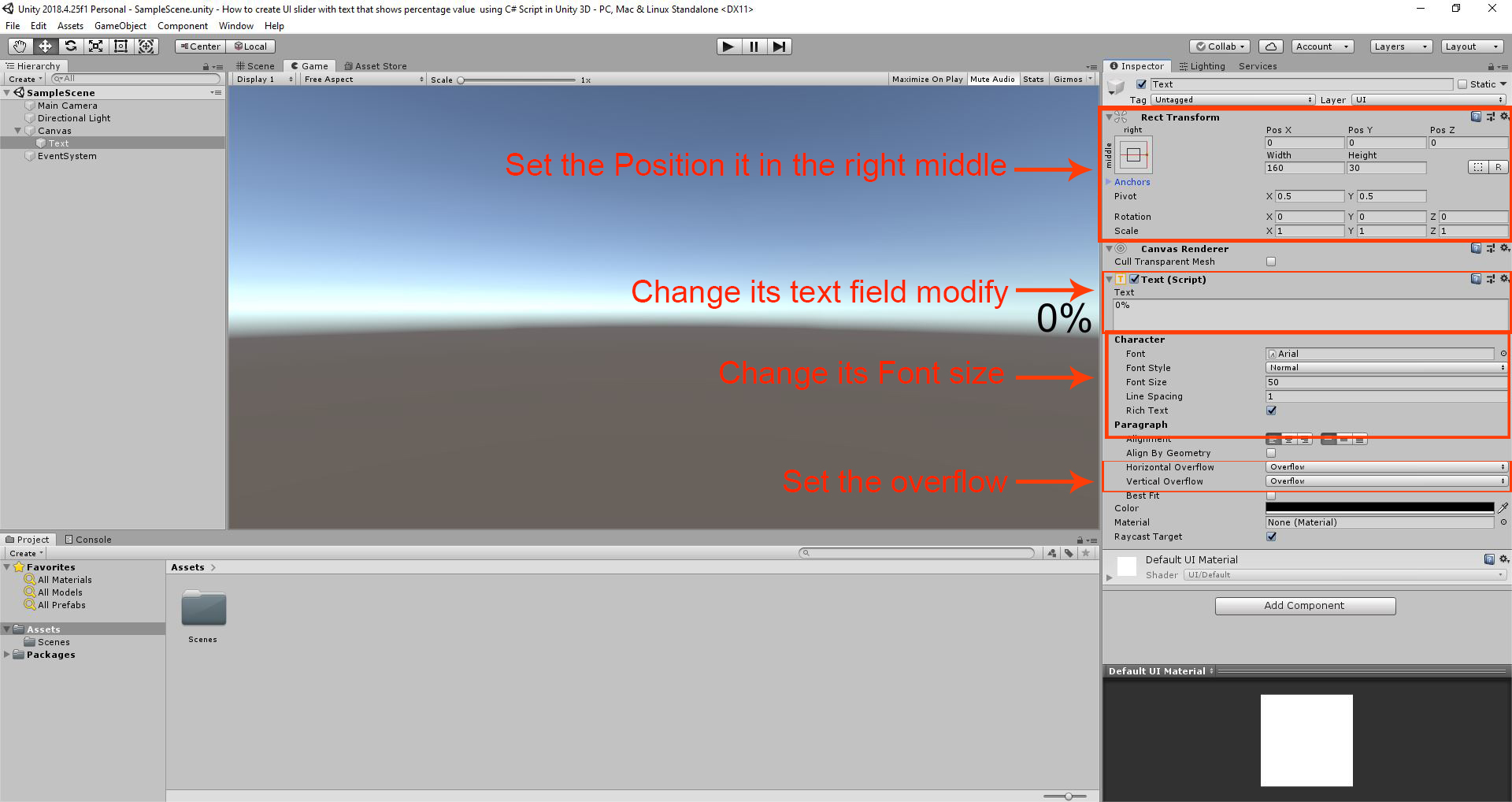Select the Rect tool

(120, 46)
